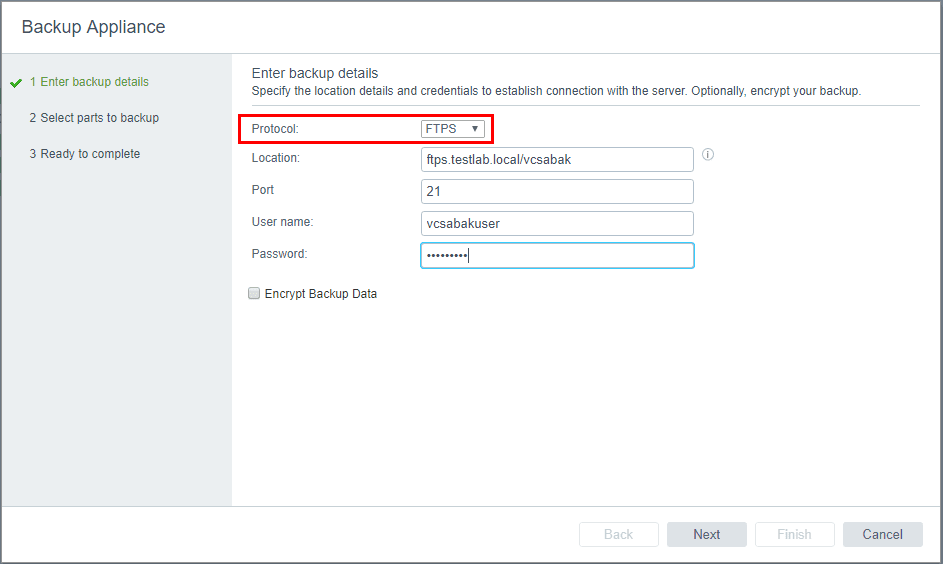
Task: Click into the Port field showing 21
Action: coord(556,191)
